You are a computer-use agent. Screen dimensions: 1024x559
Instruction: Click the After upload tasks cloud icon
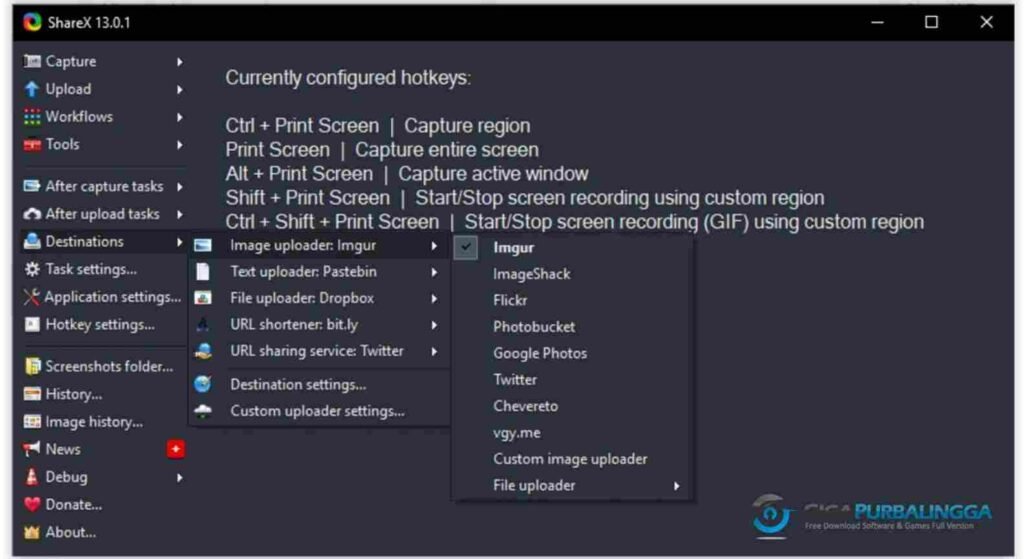pos(31,214)
